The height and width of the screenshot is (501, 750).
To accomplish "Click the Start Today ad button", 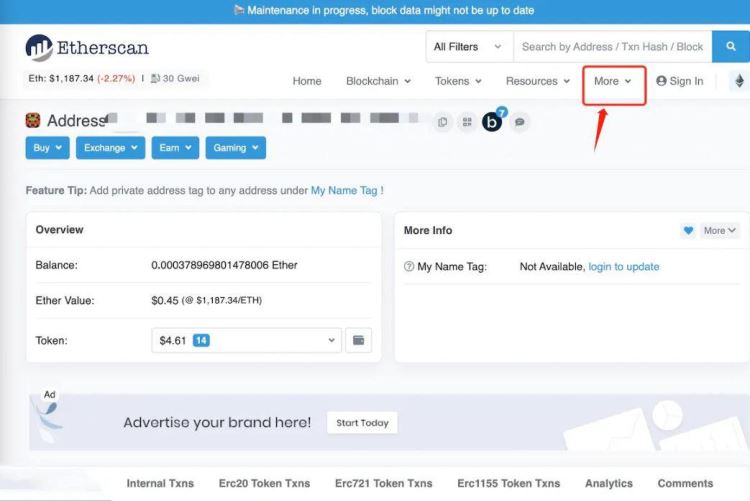I will coord(362,423).
